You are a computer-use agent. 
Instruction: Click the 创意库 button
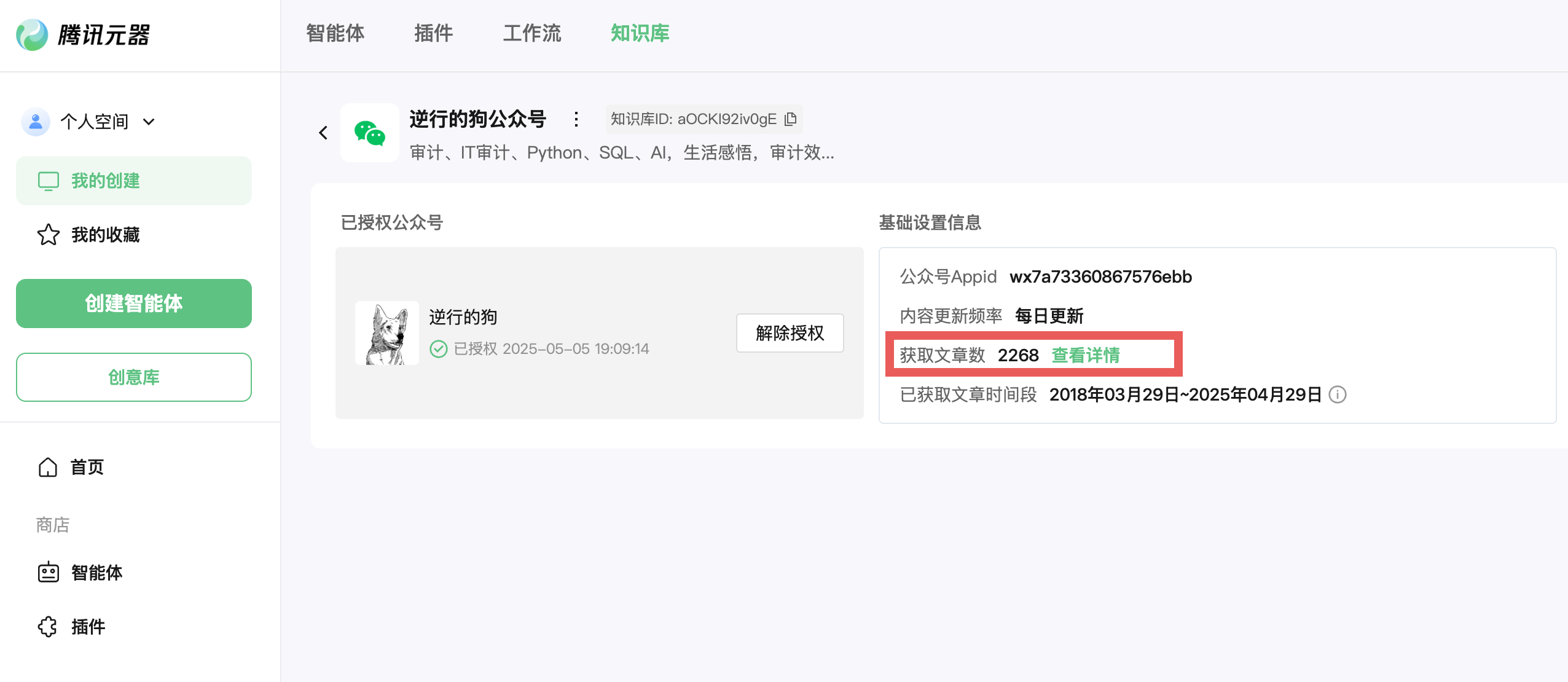134,377
